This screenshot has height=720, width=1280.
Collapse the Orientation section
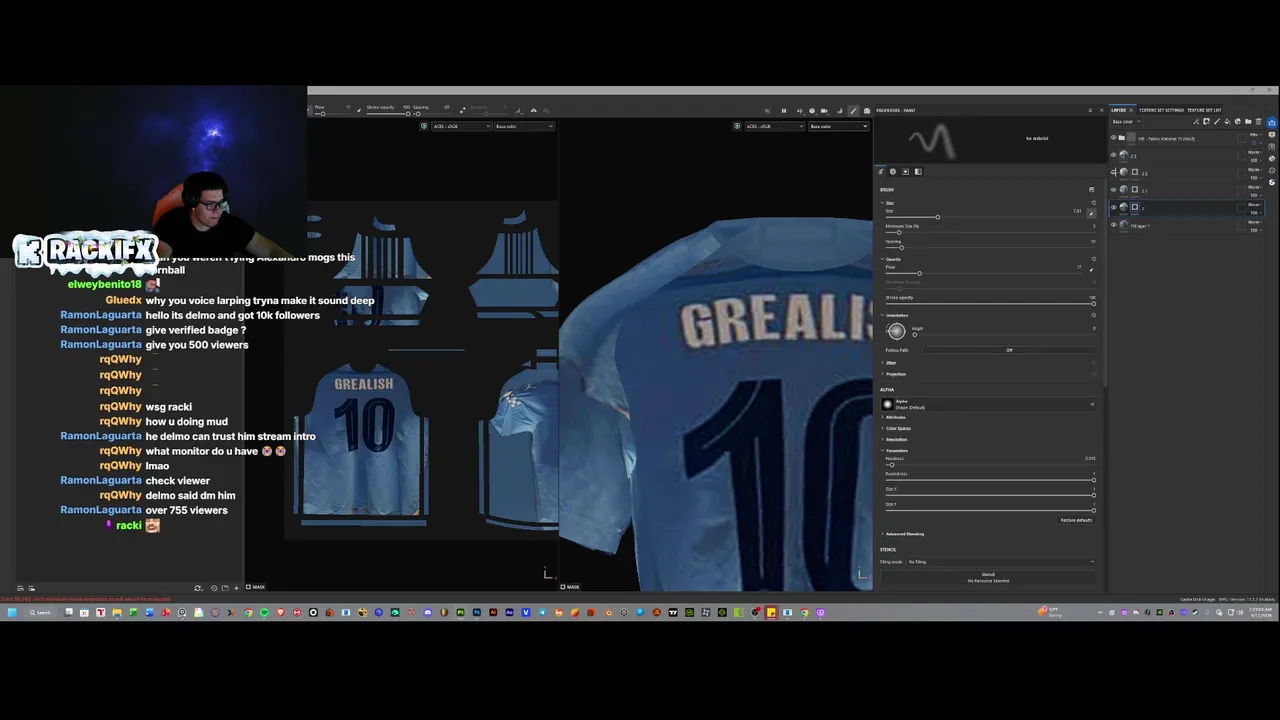882,315
